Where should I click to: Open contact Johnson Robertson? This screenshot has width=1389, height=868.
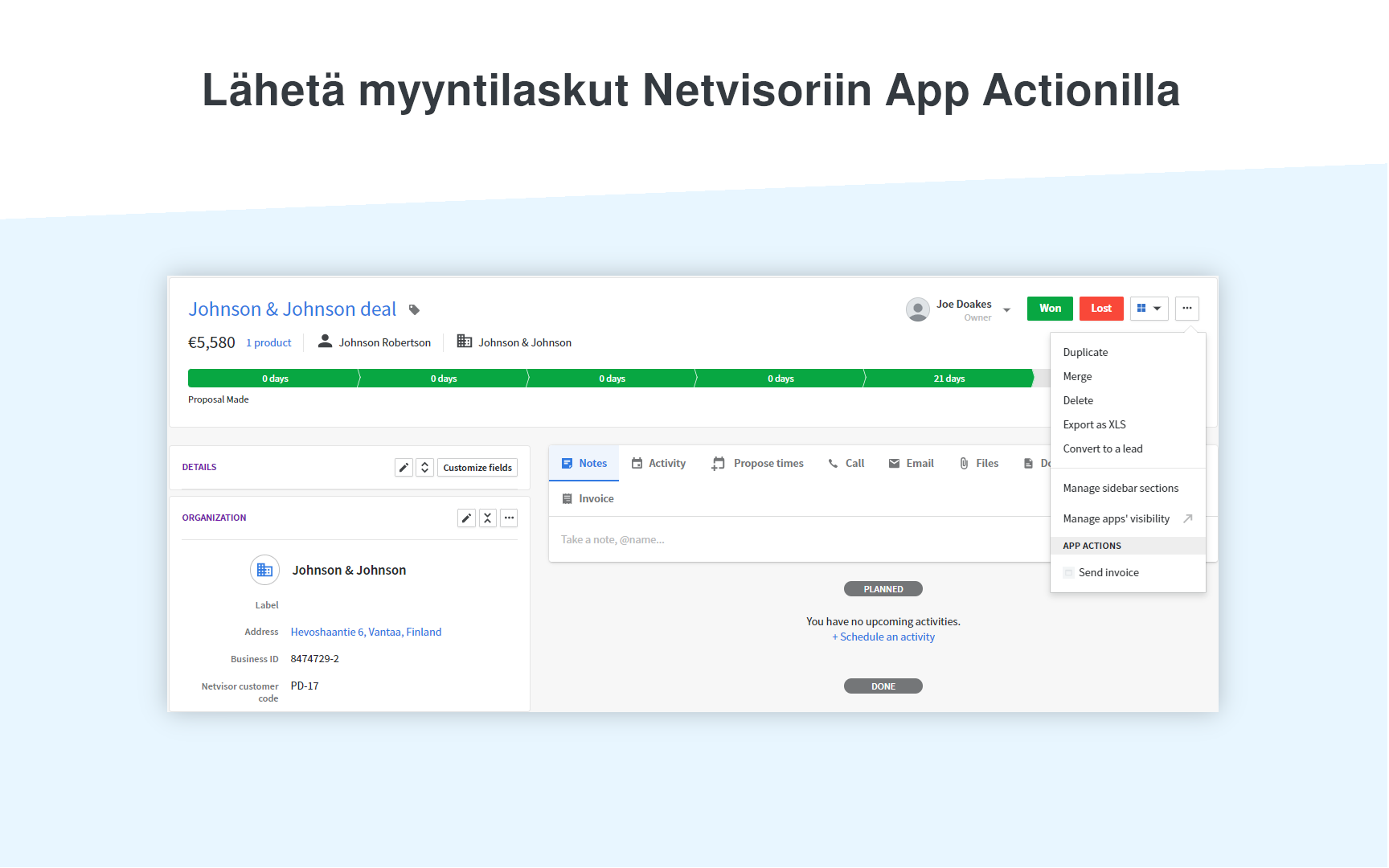(x=384, y=342)
